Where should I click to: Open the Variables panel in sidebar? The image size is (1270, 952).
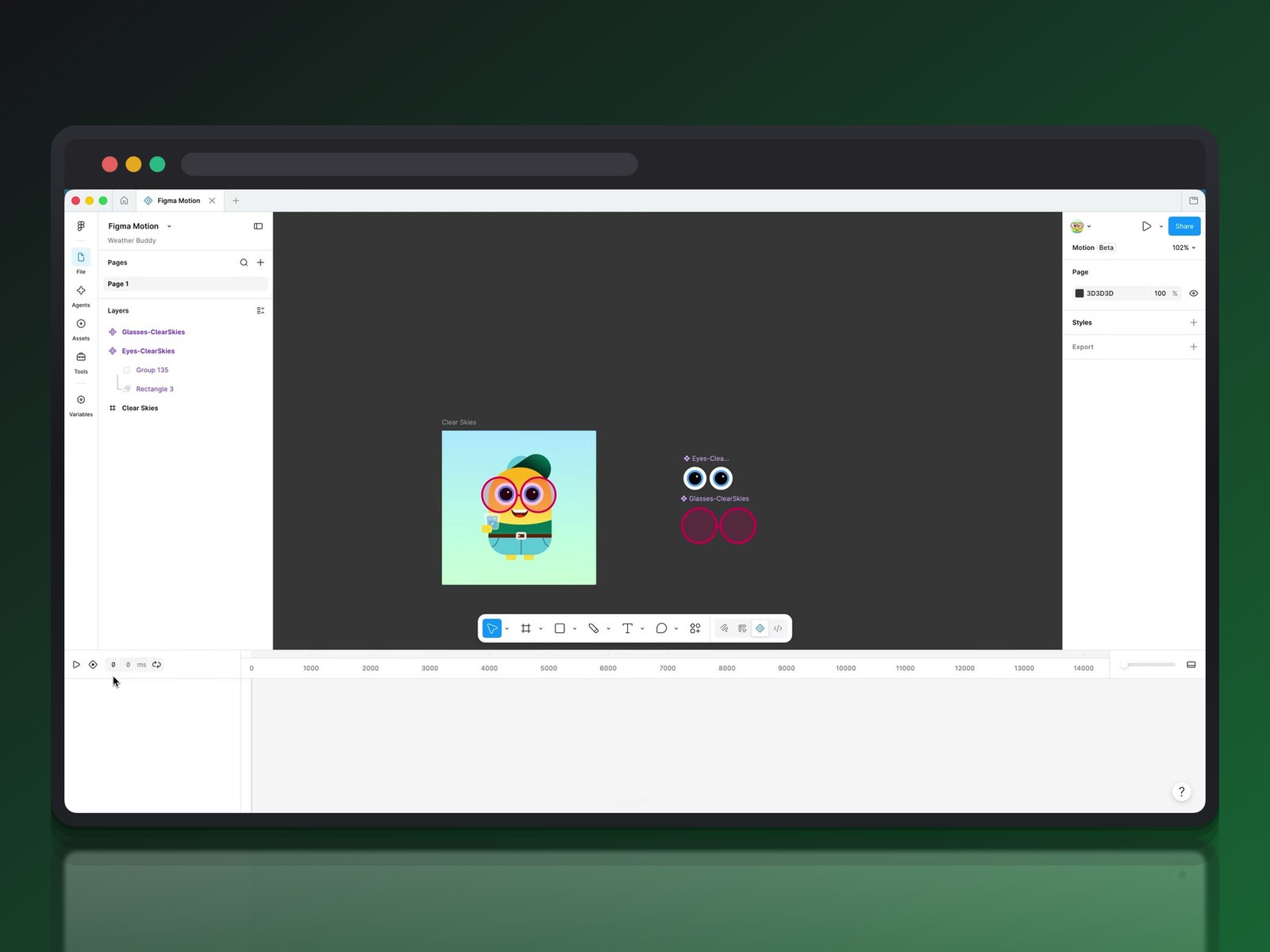click(81, 405)
